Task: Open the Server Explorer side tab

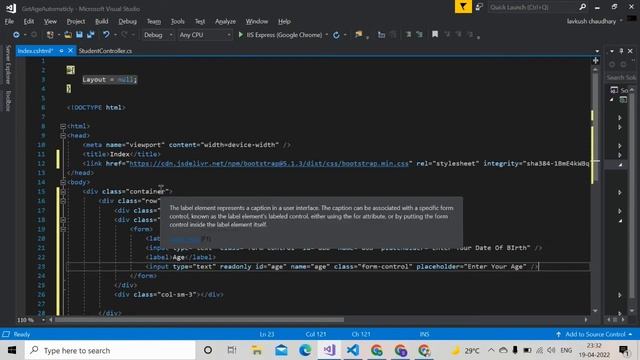Action: tap(8, 64)
